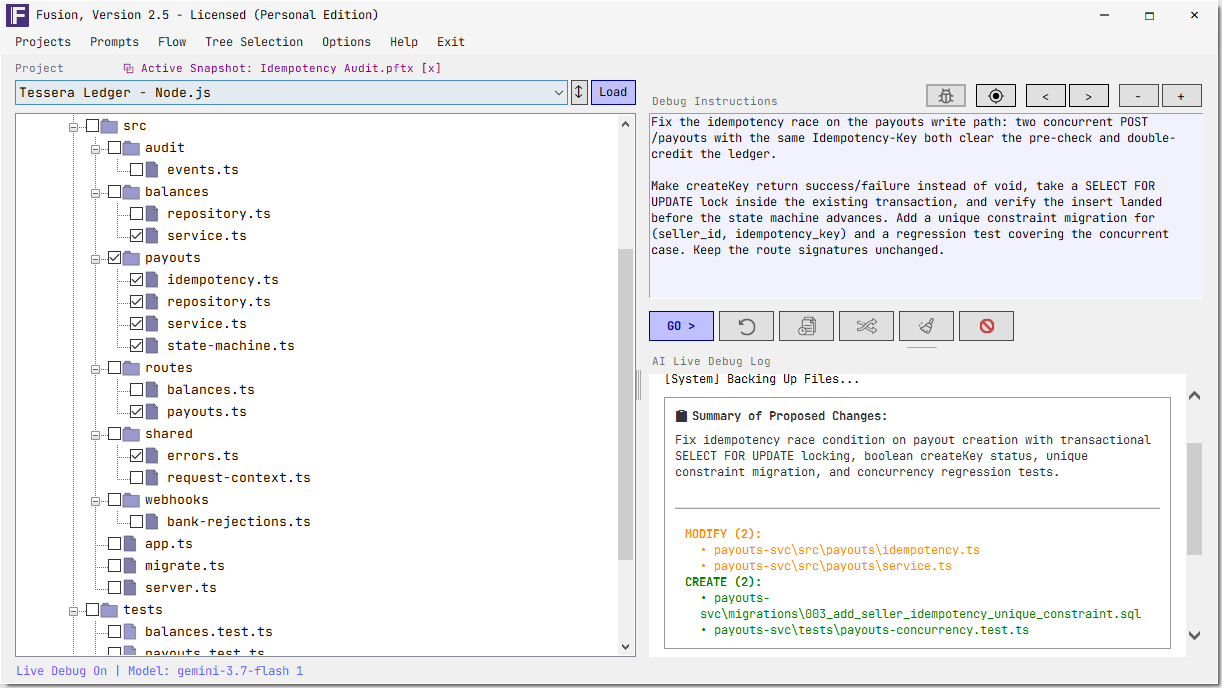Check the balances repository.ts checkbox
Image resolution: width=1222 pixels, height=688 pixels.
pos(136,214)
